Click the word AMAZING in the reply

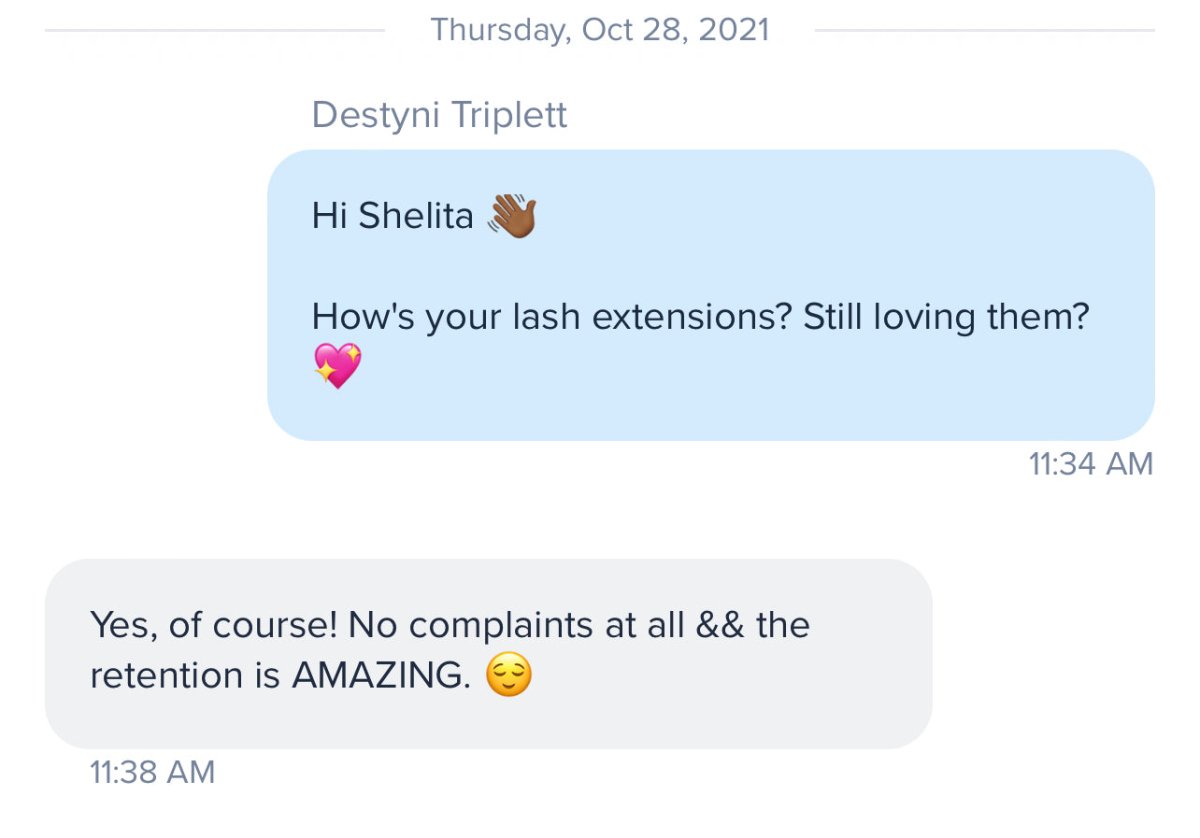coord(381,677)
